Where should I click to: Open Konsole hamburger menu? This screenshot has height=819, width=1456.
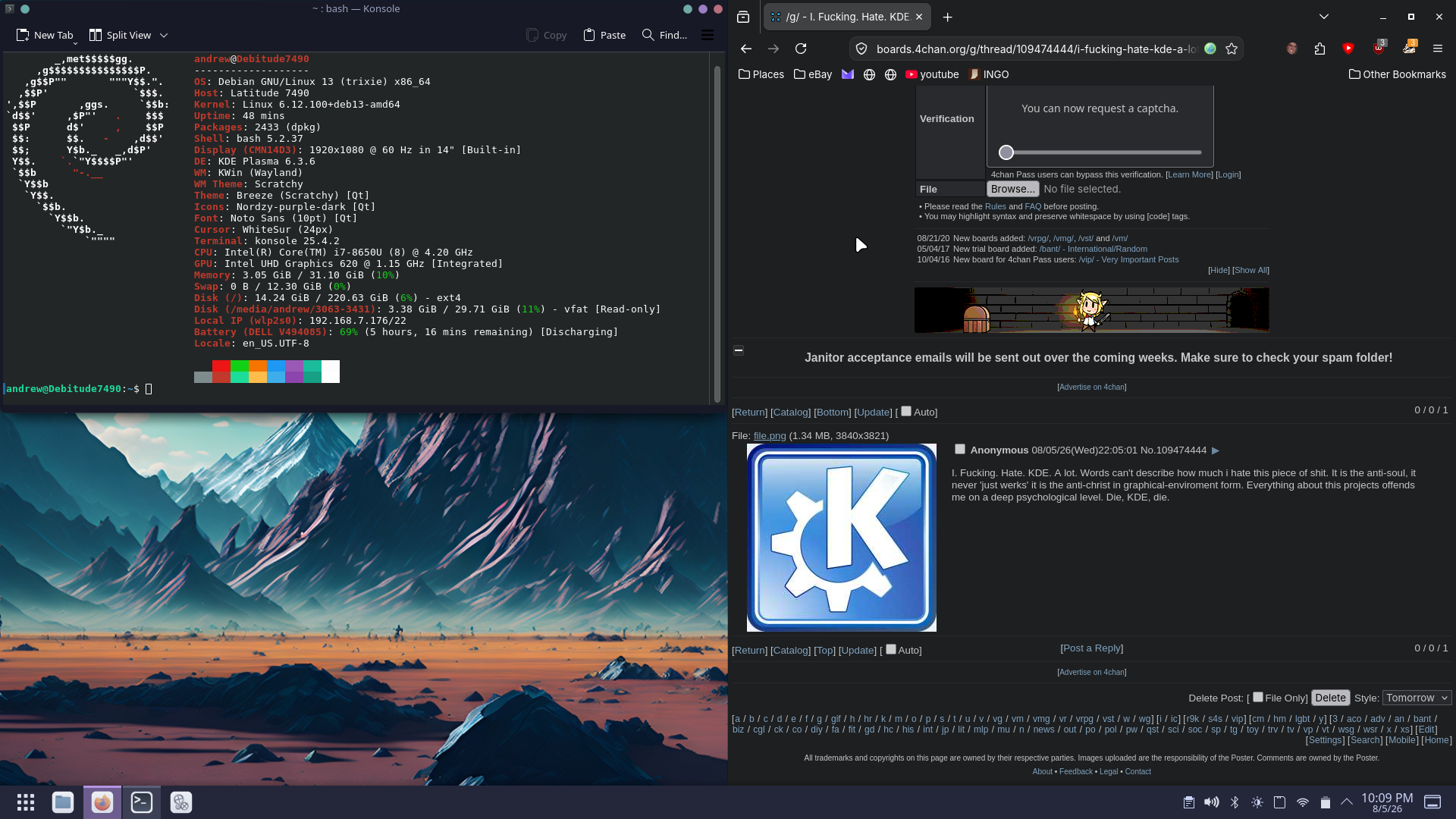[x=708, y=35]
